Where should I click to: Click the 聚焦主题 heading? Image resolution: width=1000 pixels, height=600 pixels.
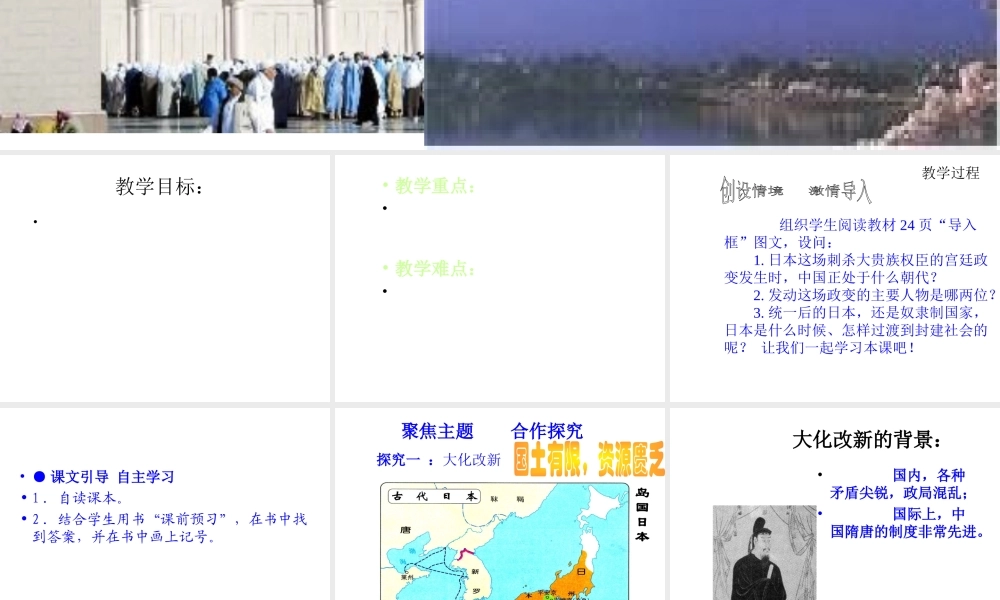pos(438,432)
